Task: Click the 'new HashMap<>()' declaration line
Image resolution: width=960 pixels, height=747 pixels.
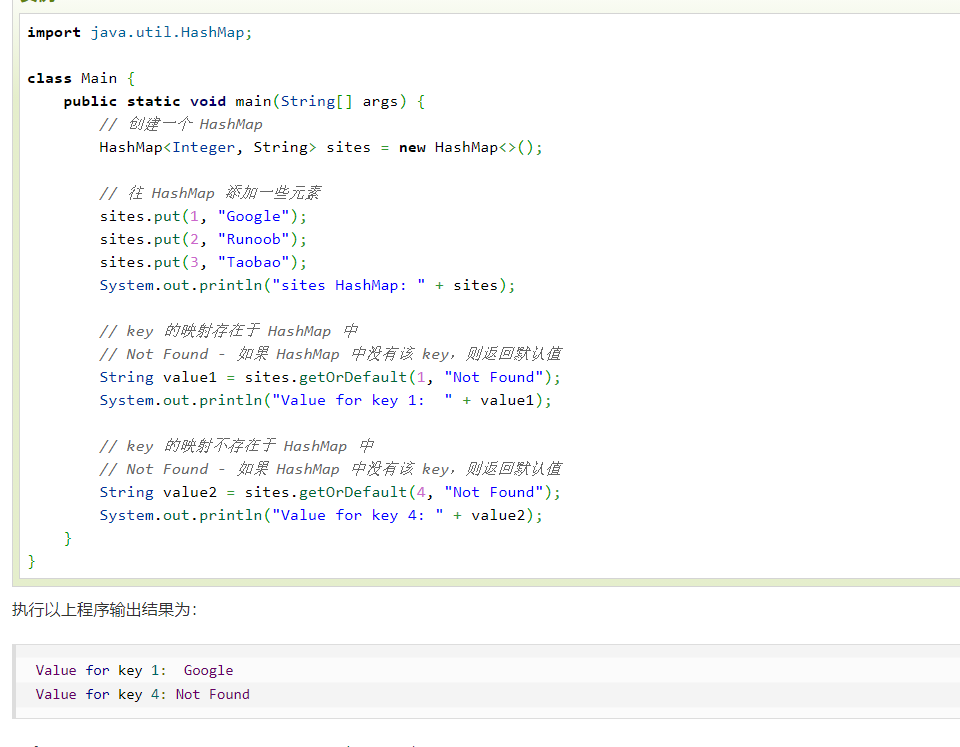Action: (x=321, y=148)
